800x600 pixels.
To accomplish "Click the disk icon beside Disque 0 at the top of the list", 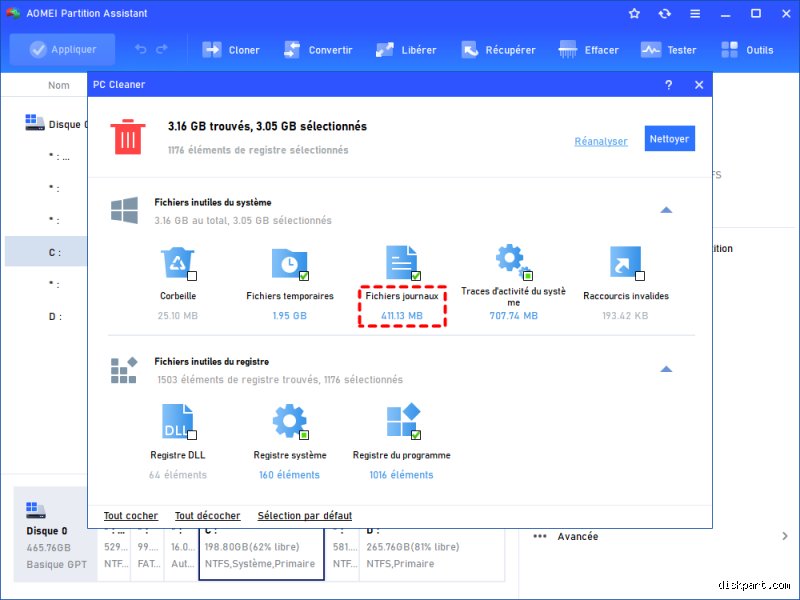I will [x=35, y=122].
